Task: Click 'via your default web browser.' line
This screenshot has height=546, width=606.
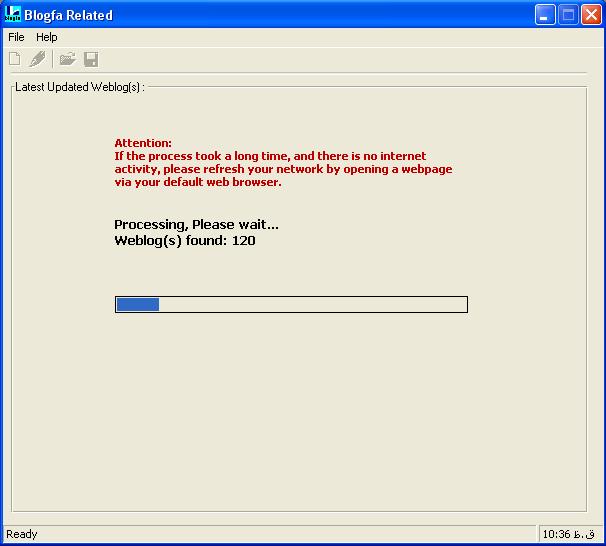Action: tap(198, 182)
